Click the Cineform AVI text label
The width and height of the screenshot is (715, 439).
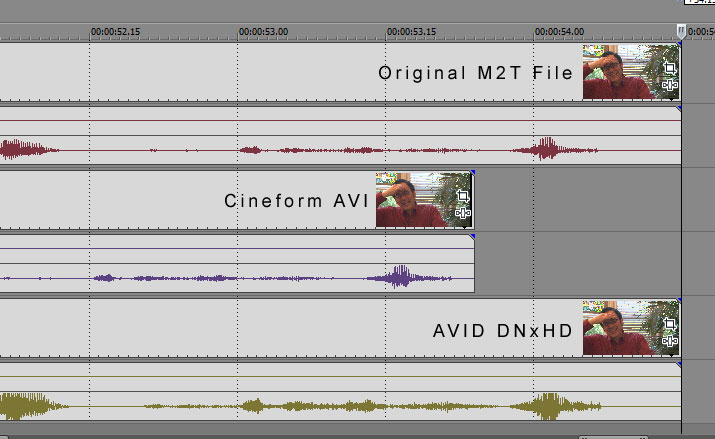click(296, 201)
